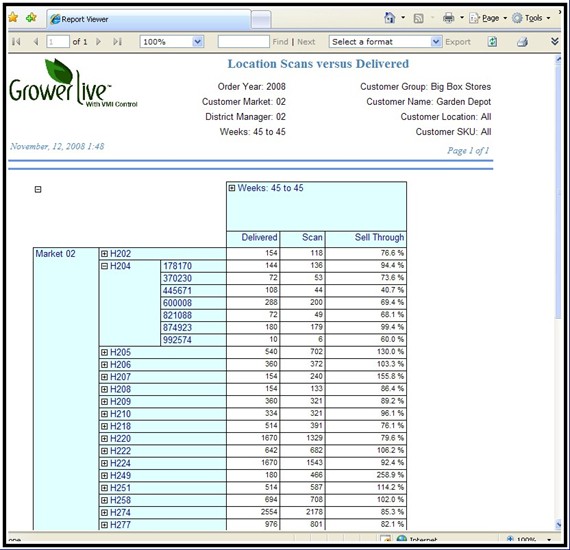Click the RSS feeds icon

pos(418,18)
